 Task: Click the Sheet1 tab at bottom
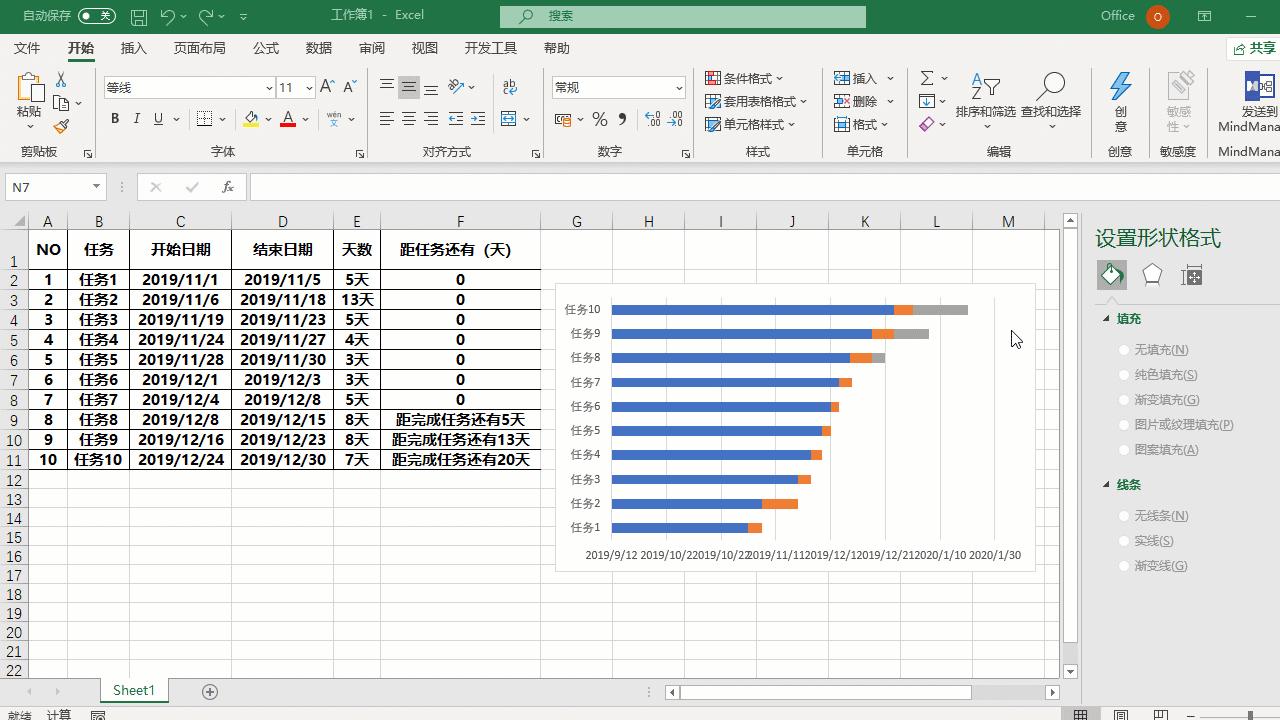tap(133, 690)
